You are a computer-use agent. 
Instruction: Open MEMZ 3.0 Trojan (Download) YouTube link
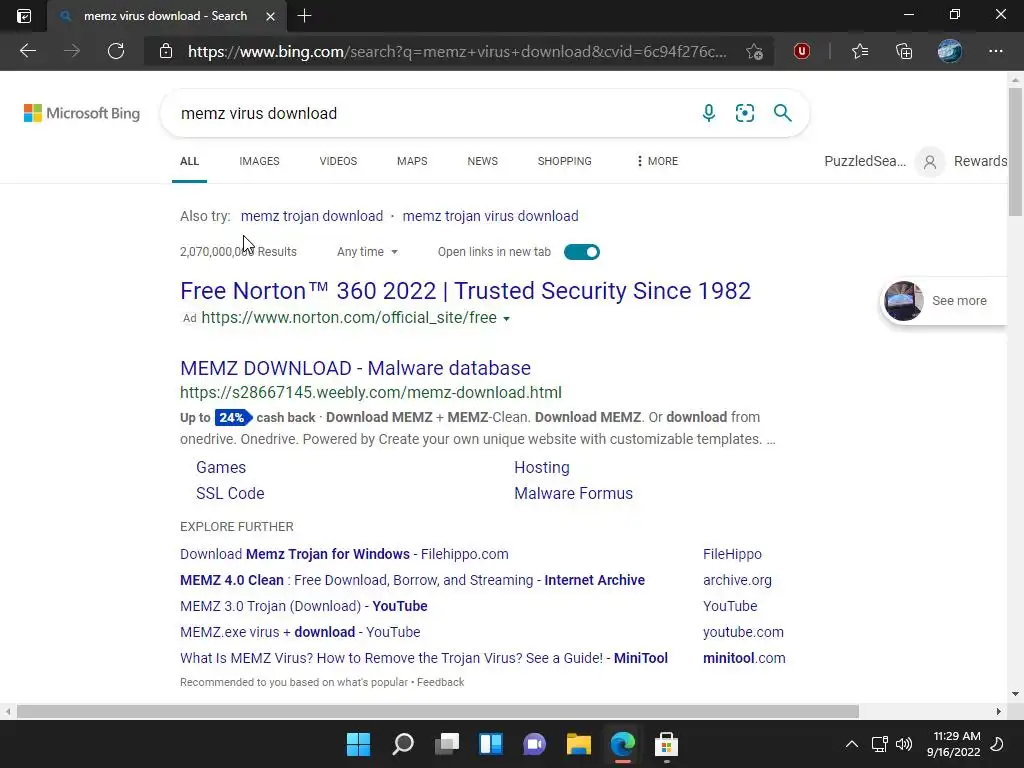[x=304, y=606]
